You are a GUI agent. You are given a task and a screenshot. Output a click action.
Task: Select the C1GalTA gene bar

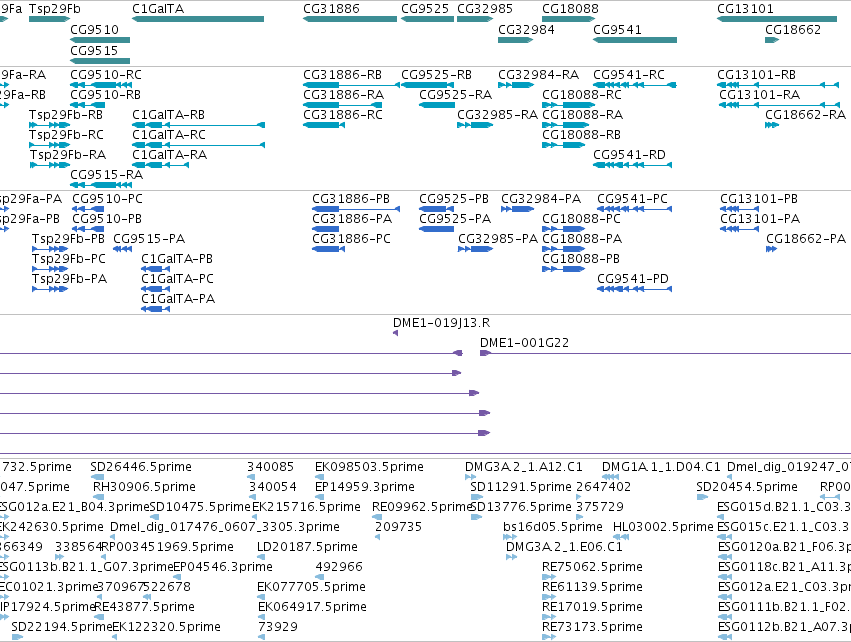coord(198,19)
